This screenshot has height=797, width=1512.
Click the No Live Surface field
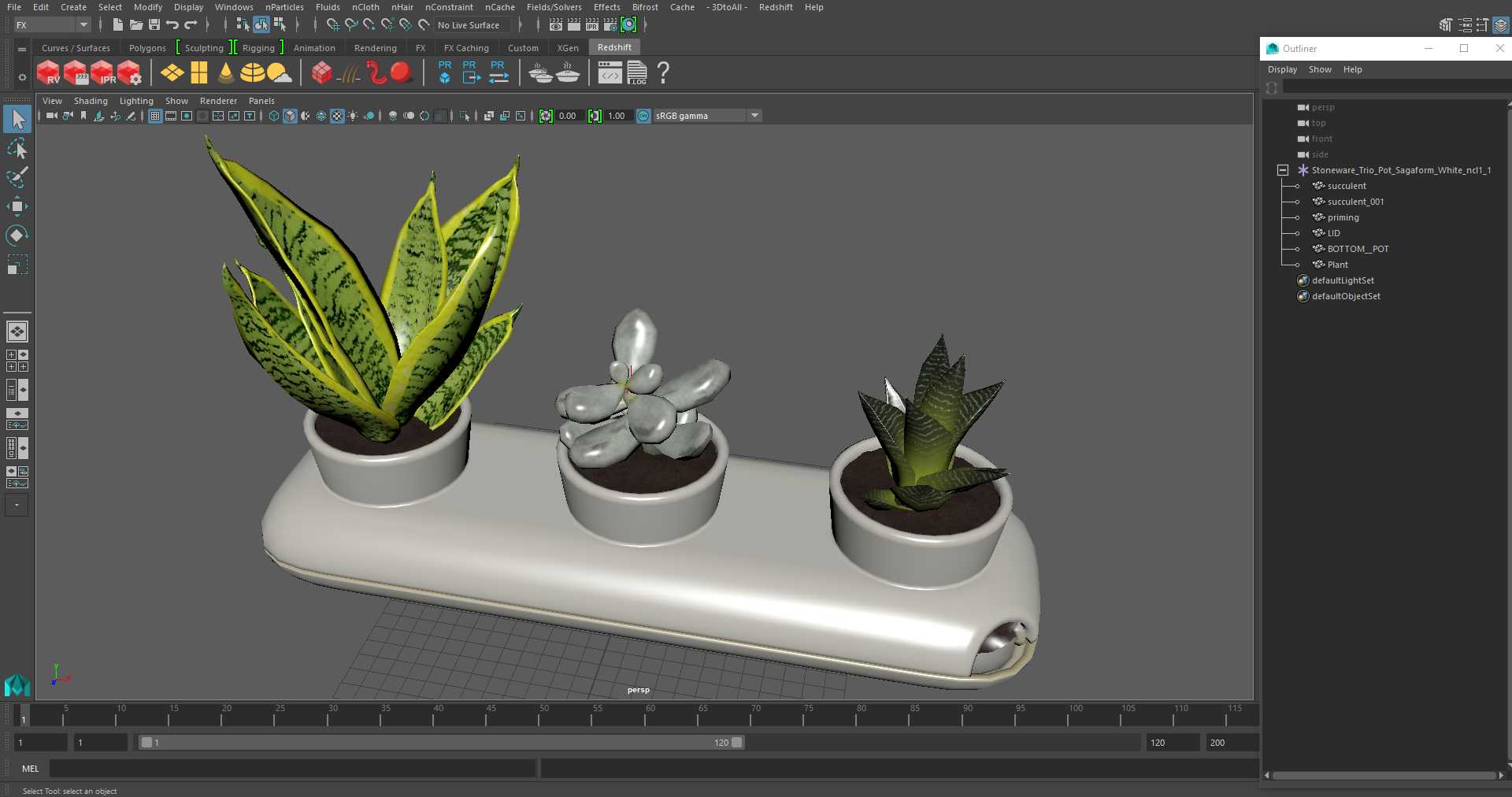point(473,25)
